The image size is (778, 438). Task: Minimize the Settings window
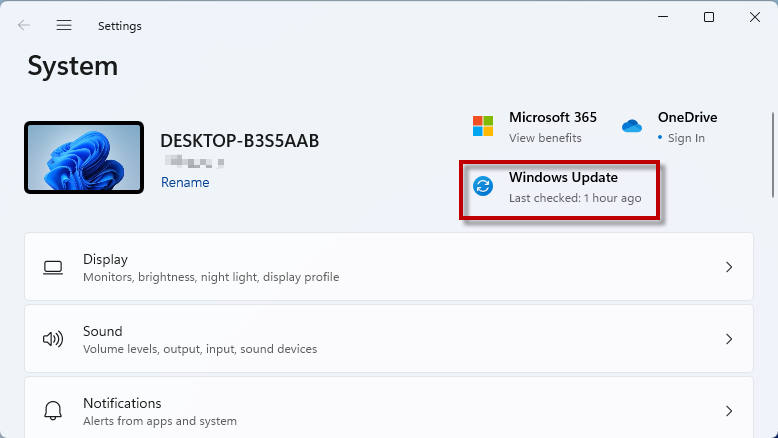coord(663,17)
